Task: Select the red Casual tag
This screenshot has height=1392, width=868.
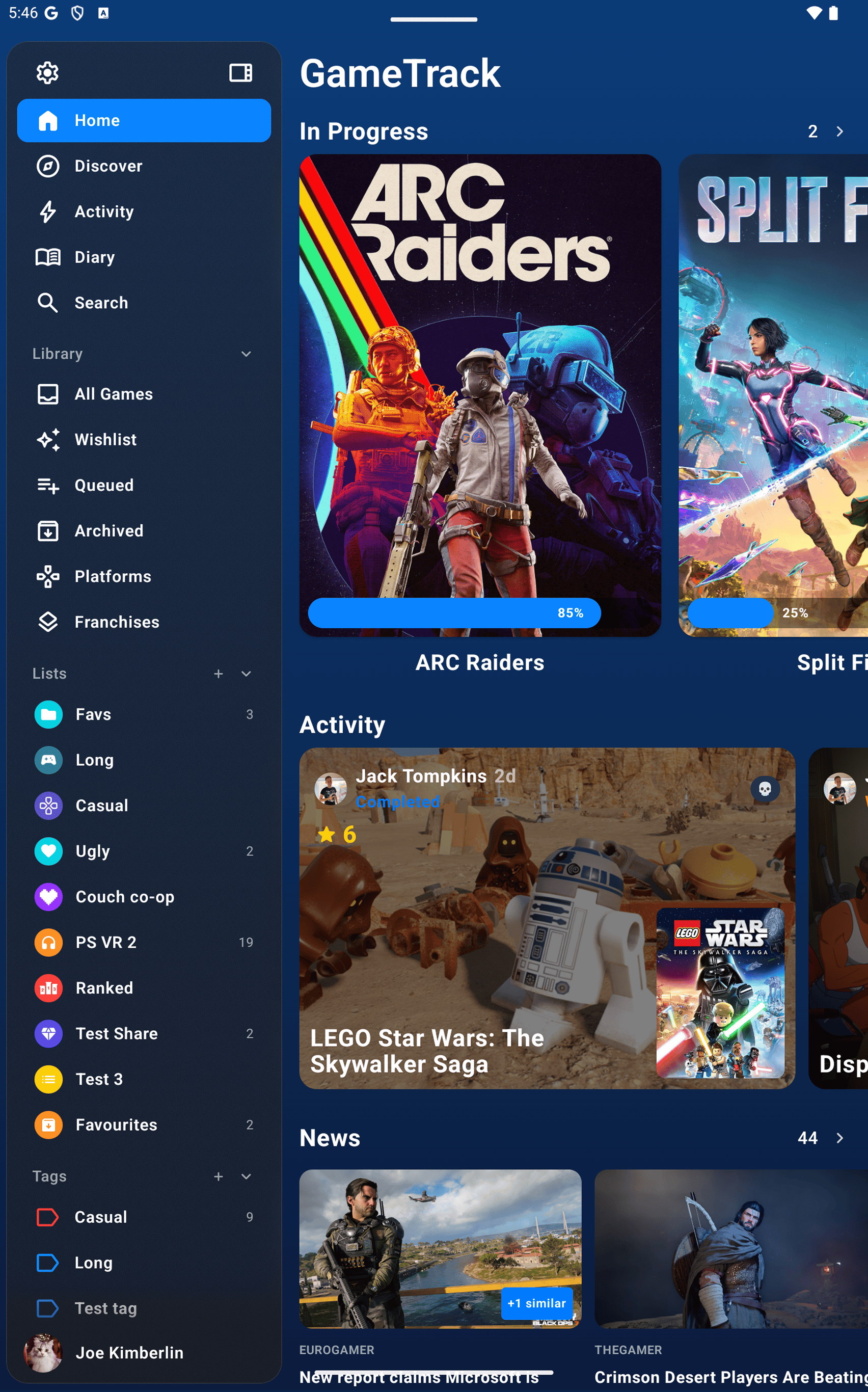Action: (x=144, y=1217)
